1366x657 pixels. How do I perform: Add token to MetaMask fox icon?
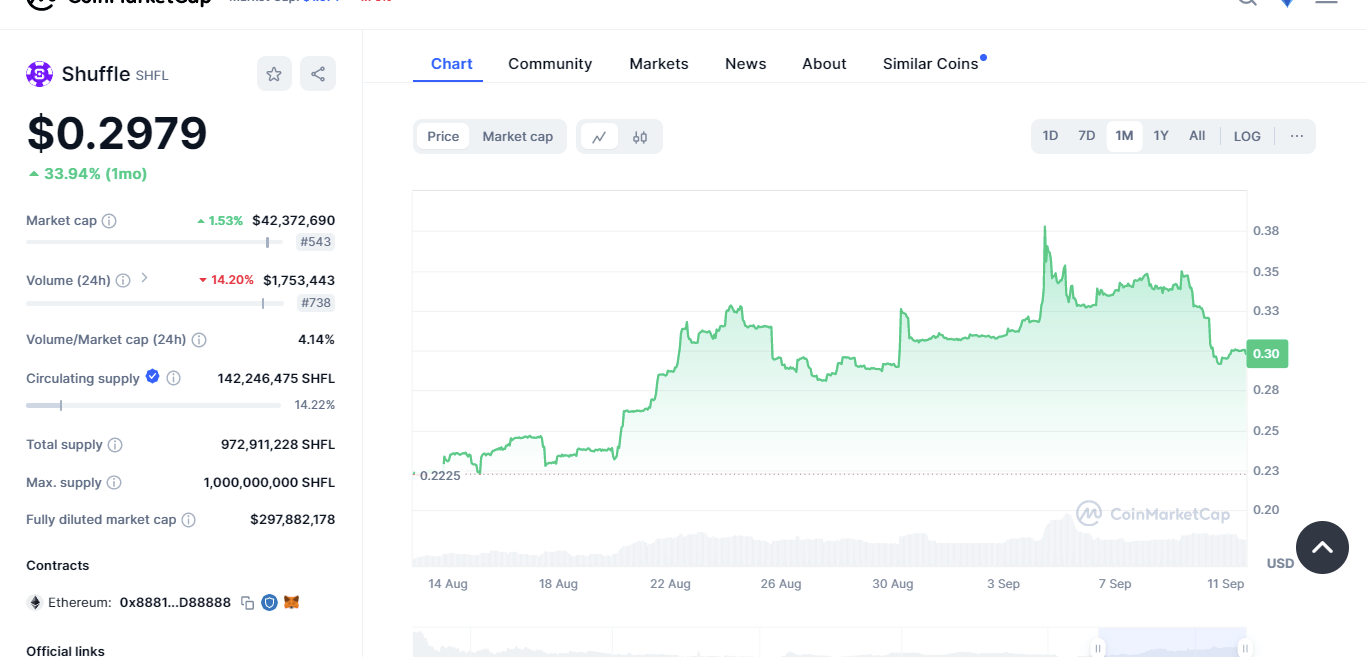click(x=291, y=602)
